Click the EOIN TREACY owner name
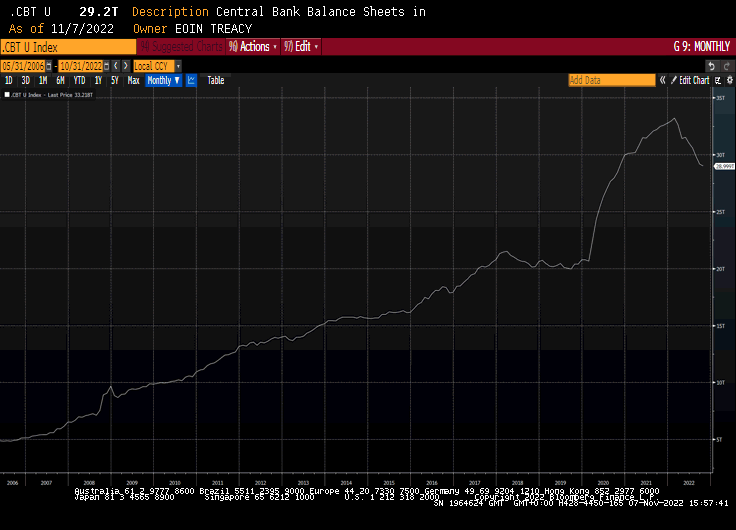Image resolution: width=736 pixels, height=530 pixels. (214, 29)
